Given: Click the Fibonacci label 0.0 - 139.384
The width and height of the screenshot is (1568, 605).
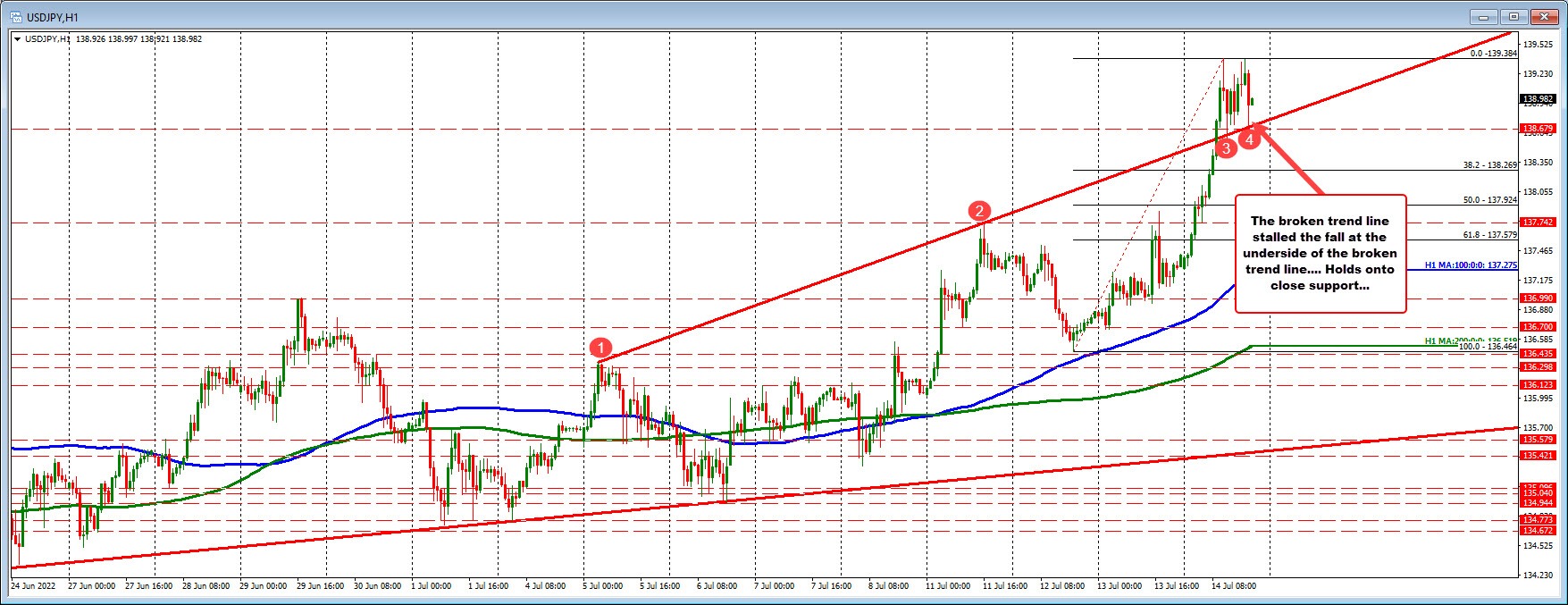Looking at the screenshot, I should pyautogui.click(x=1493, y=54).
